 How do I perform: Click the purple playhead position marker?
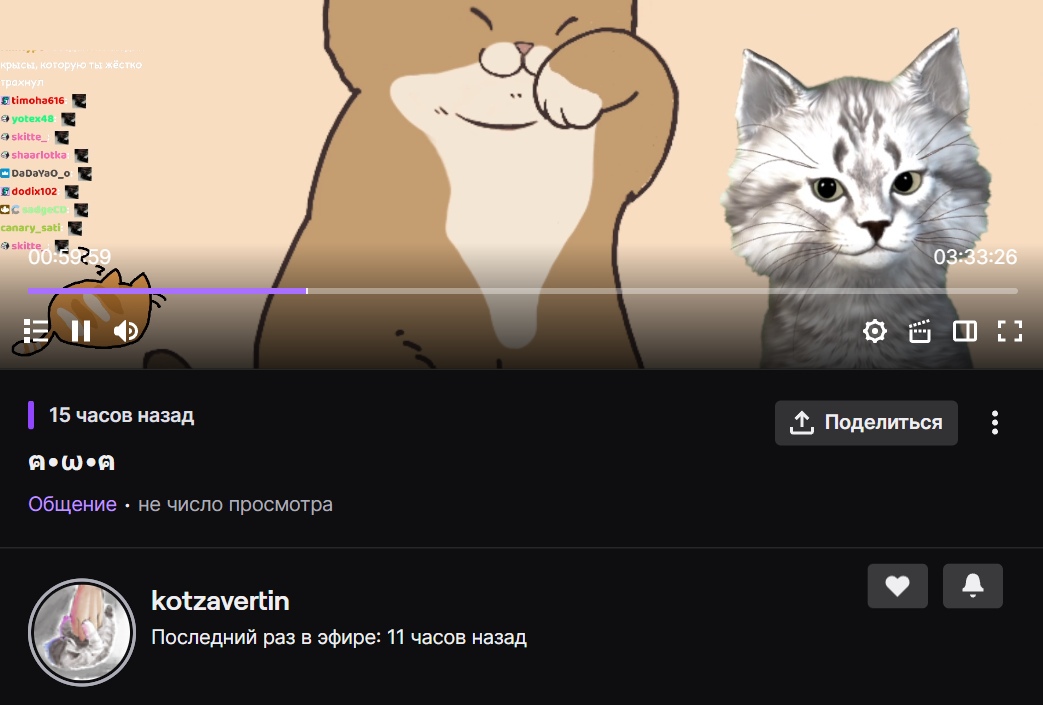307,291
